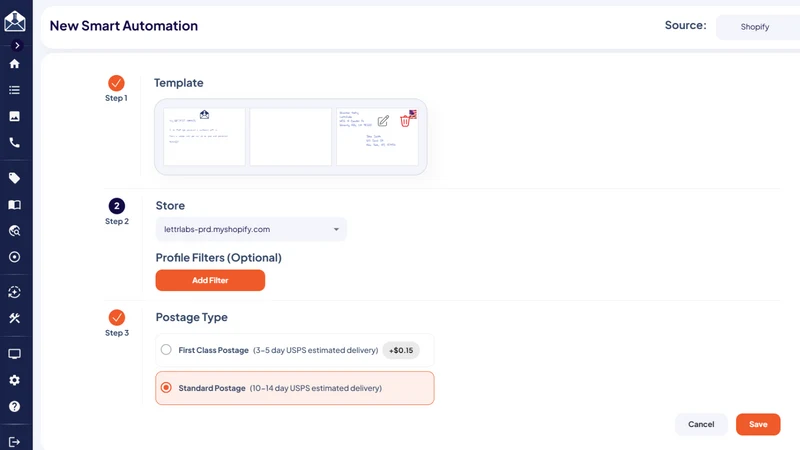Expand the sidebar with the chevron arrow
Viewport: 800px width, 450px height.
[17, 45]
